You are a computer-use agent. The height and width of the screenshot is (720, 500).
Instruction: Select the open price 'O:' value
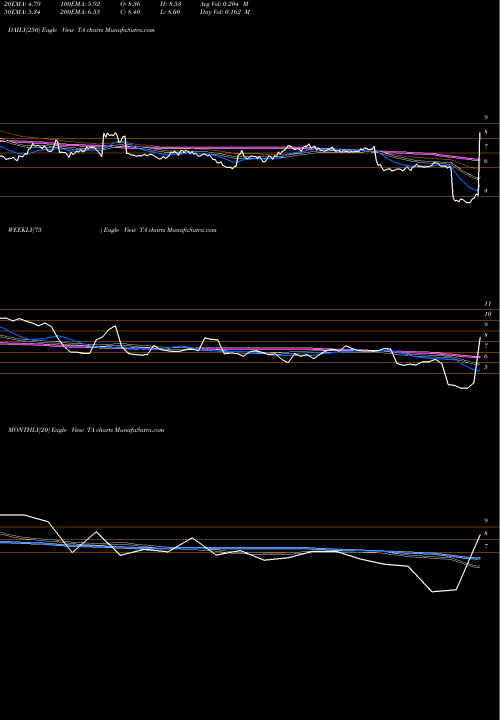(x=130, y=4)
